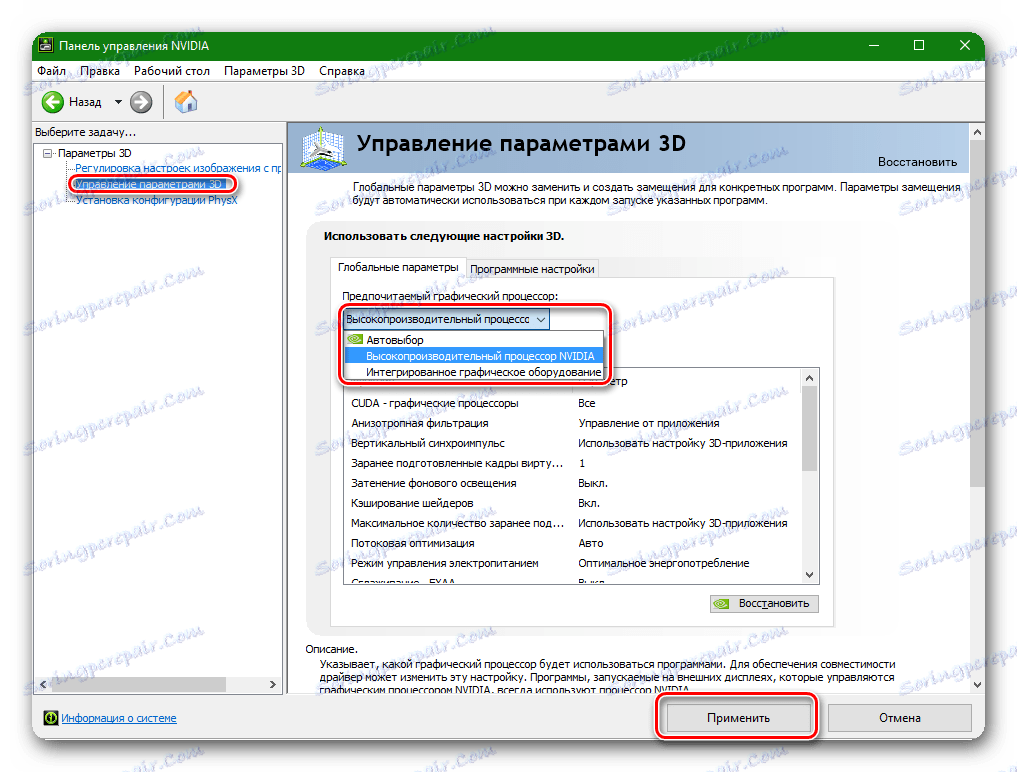Click the Forward arrow icon in toolbar
This screenshot has height=772, width=1017.
tap(141, 102)
